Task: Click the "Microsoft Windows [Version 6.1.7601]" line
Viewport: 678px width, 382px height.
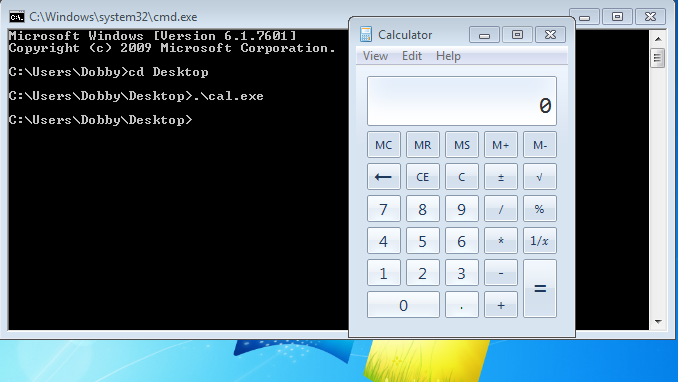Action: tap(153, 35)
